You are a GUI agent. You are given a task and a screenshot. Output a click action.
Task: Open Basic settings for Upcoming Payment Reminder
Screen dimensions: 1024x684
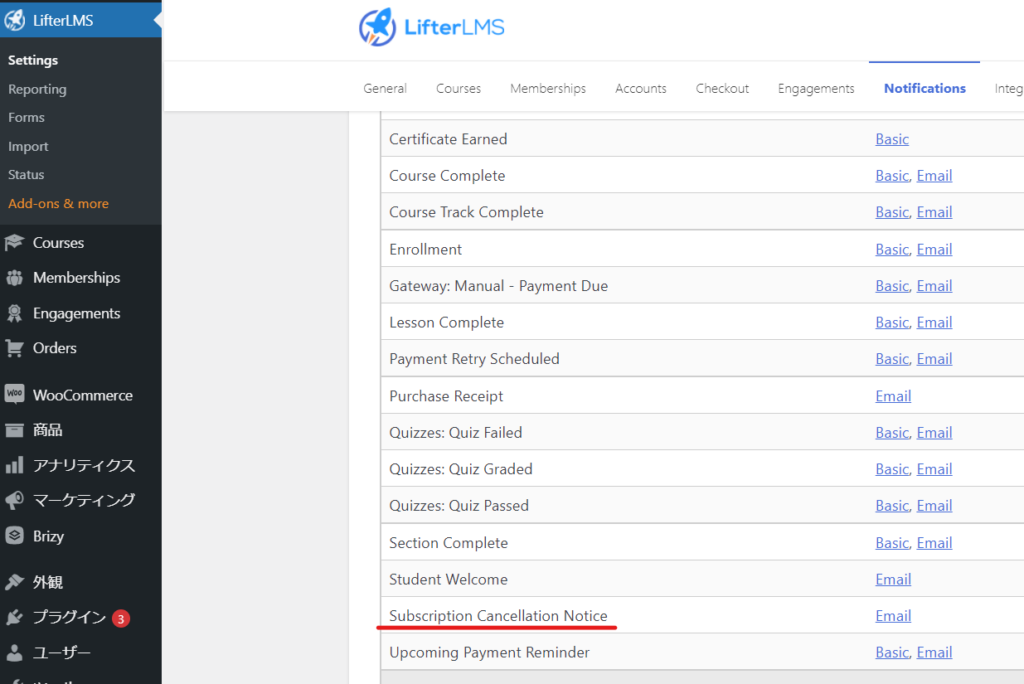(x=892, y=653)
